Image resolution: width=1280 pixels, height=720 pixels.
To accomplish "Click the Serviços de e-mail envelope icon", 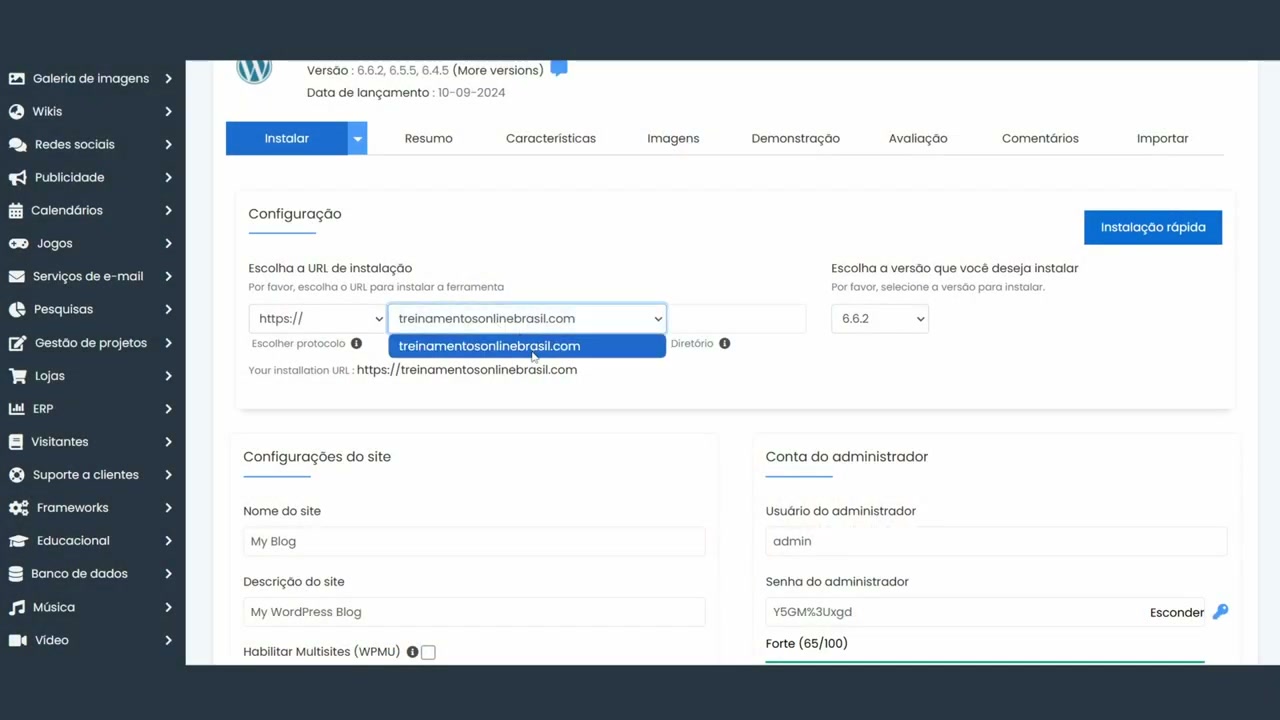I will [16, 276].
